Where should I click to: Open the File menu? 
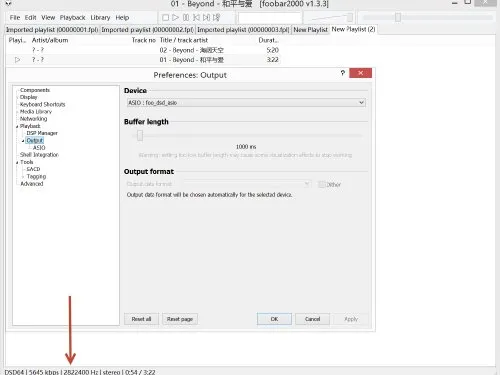[15, 17]
